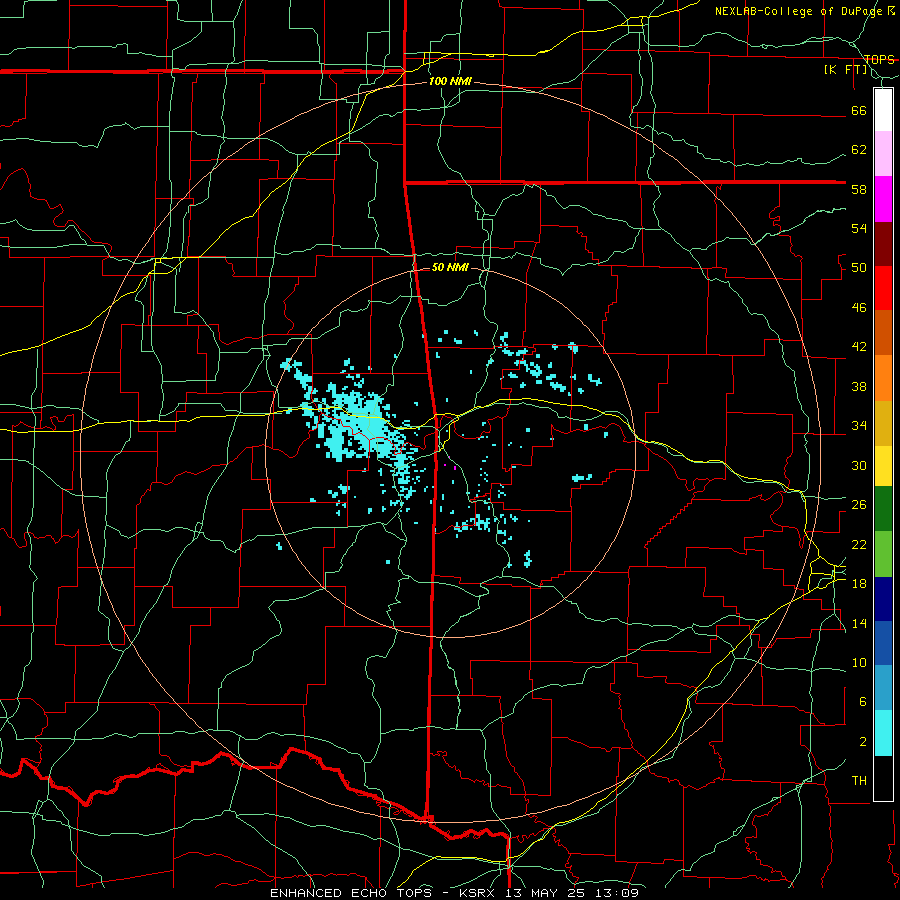Click the 13:09 timestamp
Viewport: 900px width, 900px height.
(619, 893)
